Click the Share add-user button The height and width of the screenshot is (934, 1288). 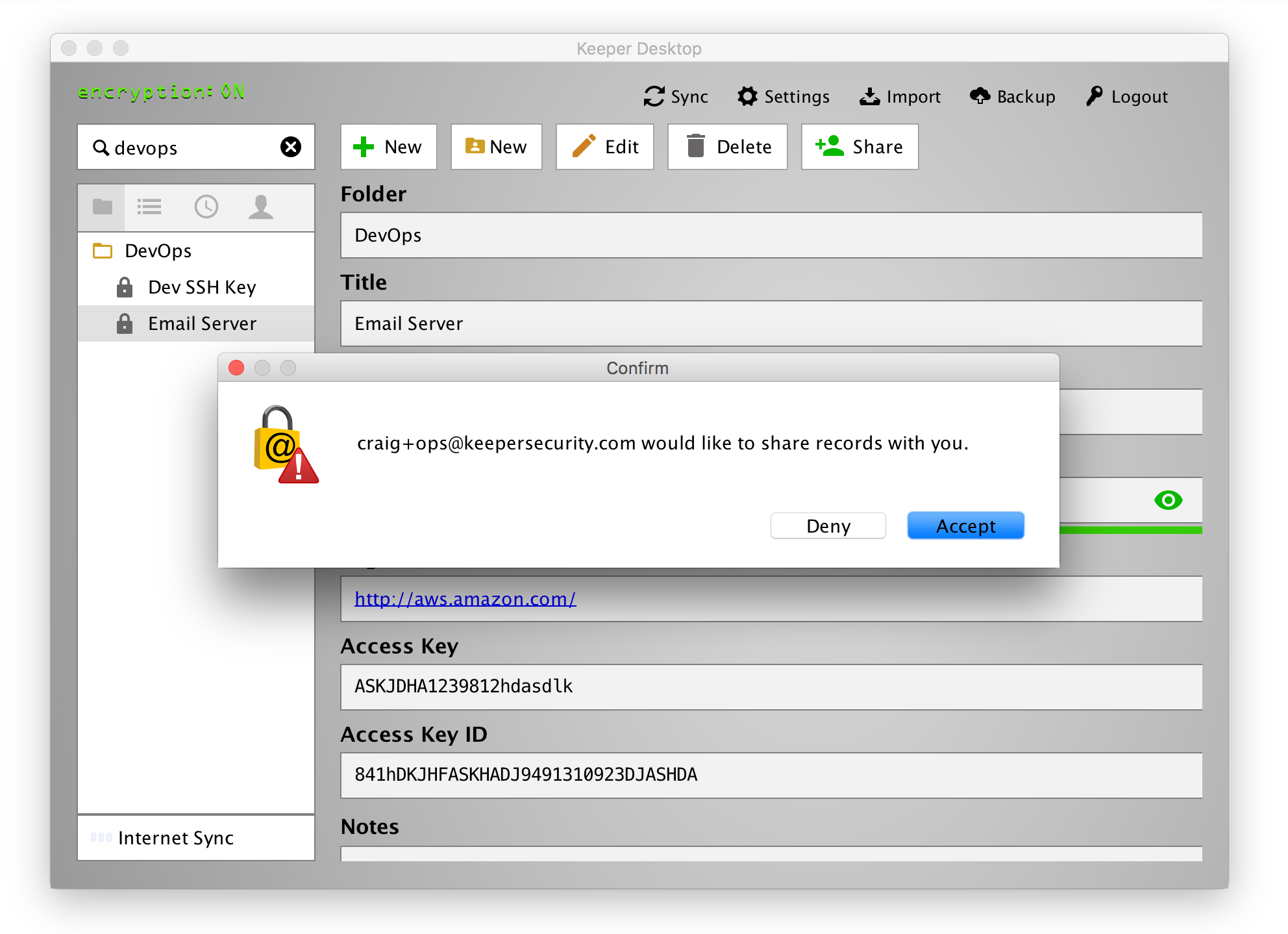point(859,147)
